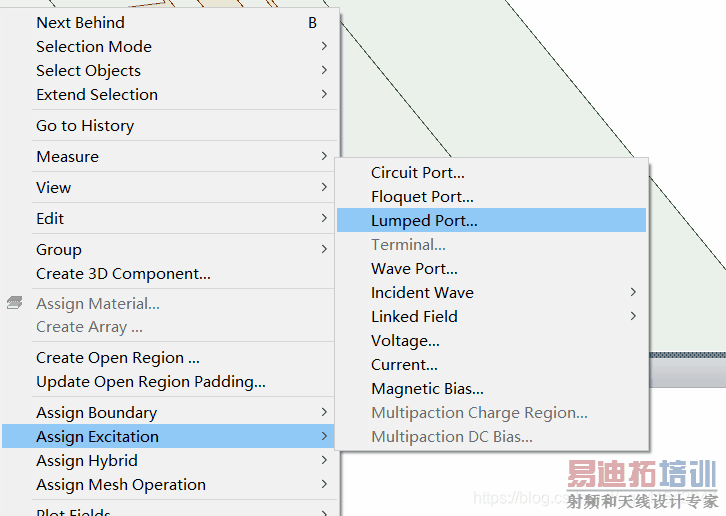Open Circuit Port dialog
726x516 pixels.
click(417, 173)
